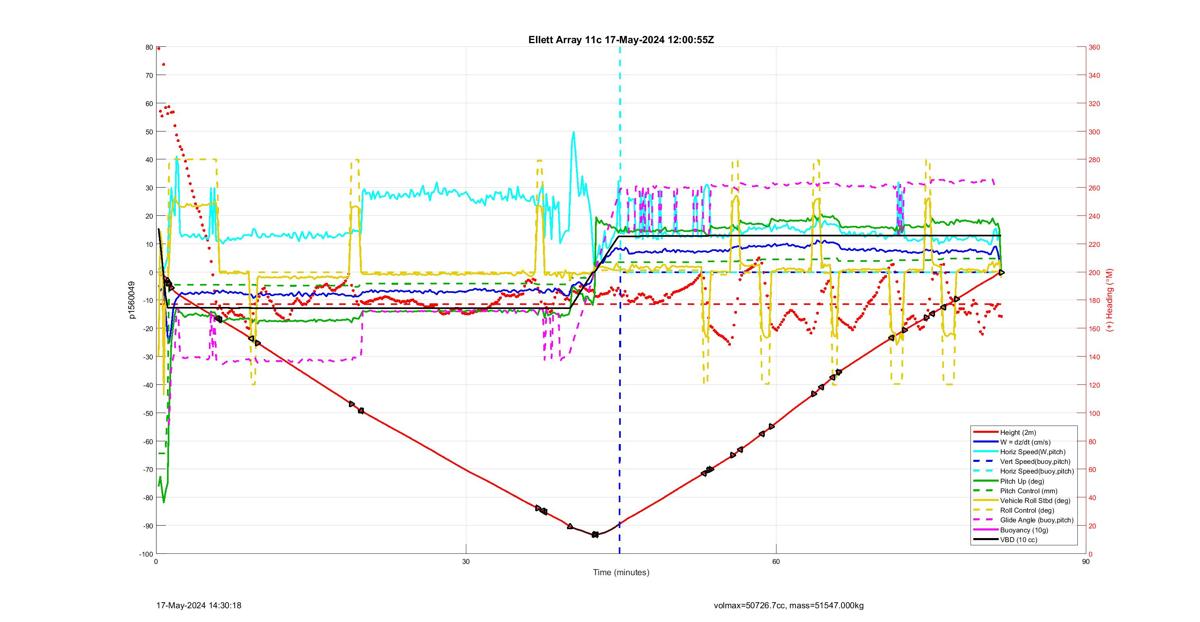Click x-axis tick label '60'
The height and width of the screenshot is (622, 1200).
[x=776, y=562]
